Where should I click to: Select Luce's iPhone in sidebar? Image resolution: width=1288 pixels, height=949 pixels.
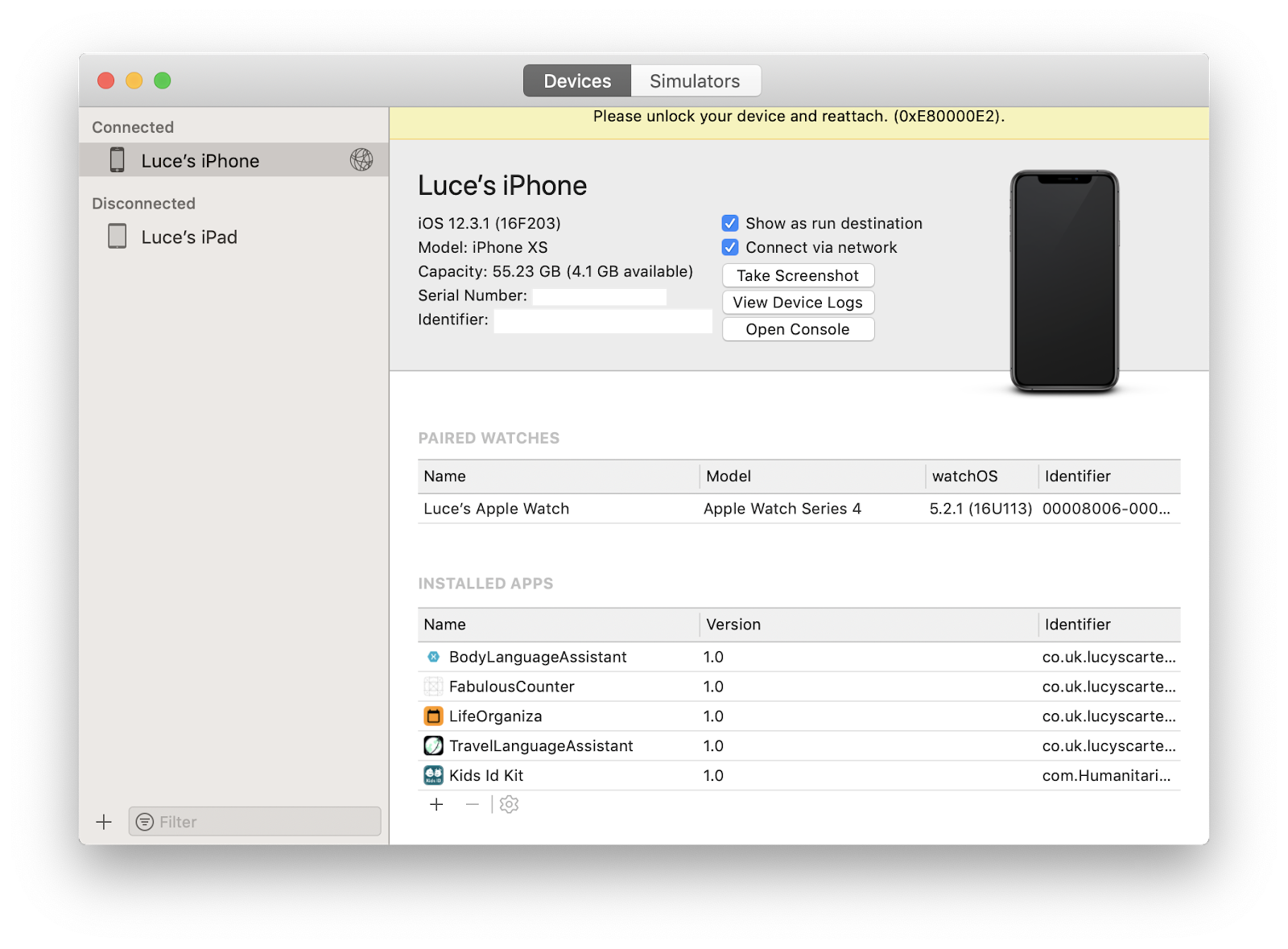click(233, 160)
